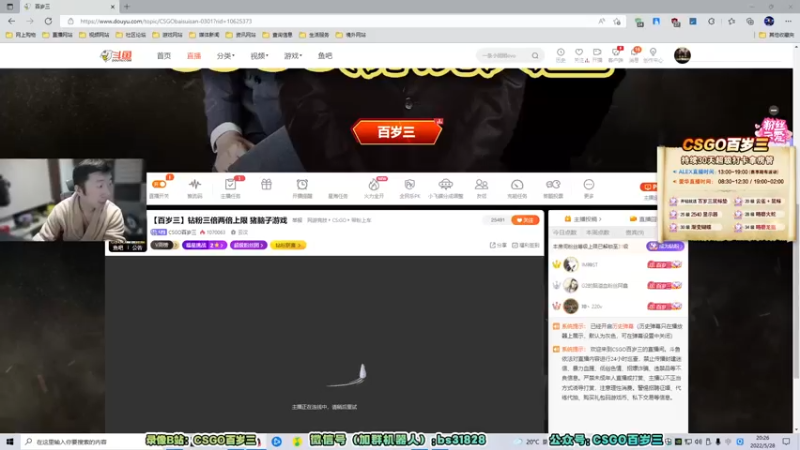800x450 pixels.
Task: Select the 直播 live menu item
Action: tap(194, 56)
